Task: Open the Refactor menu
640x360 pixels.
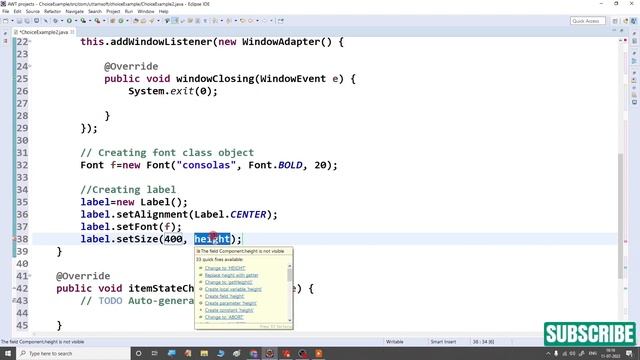Action: pyautogui.click(x=52, y=11)
